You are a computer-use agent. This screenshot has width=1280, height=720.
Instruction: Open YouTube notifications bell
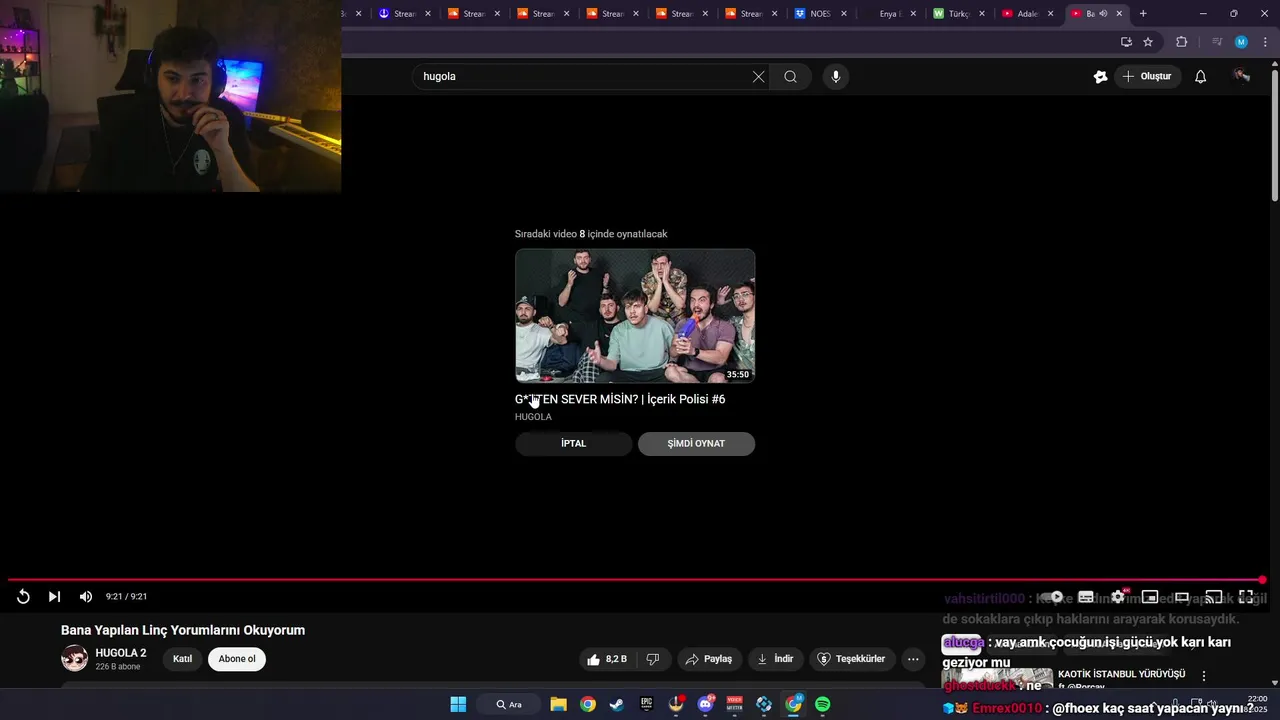click(1201, 77)
